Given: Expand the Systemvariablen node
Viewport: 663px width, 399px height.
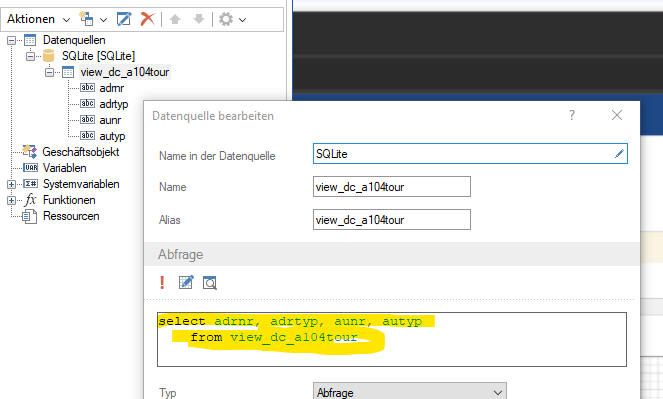Looking at the screenshot, I should (x=11, y=184).
